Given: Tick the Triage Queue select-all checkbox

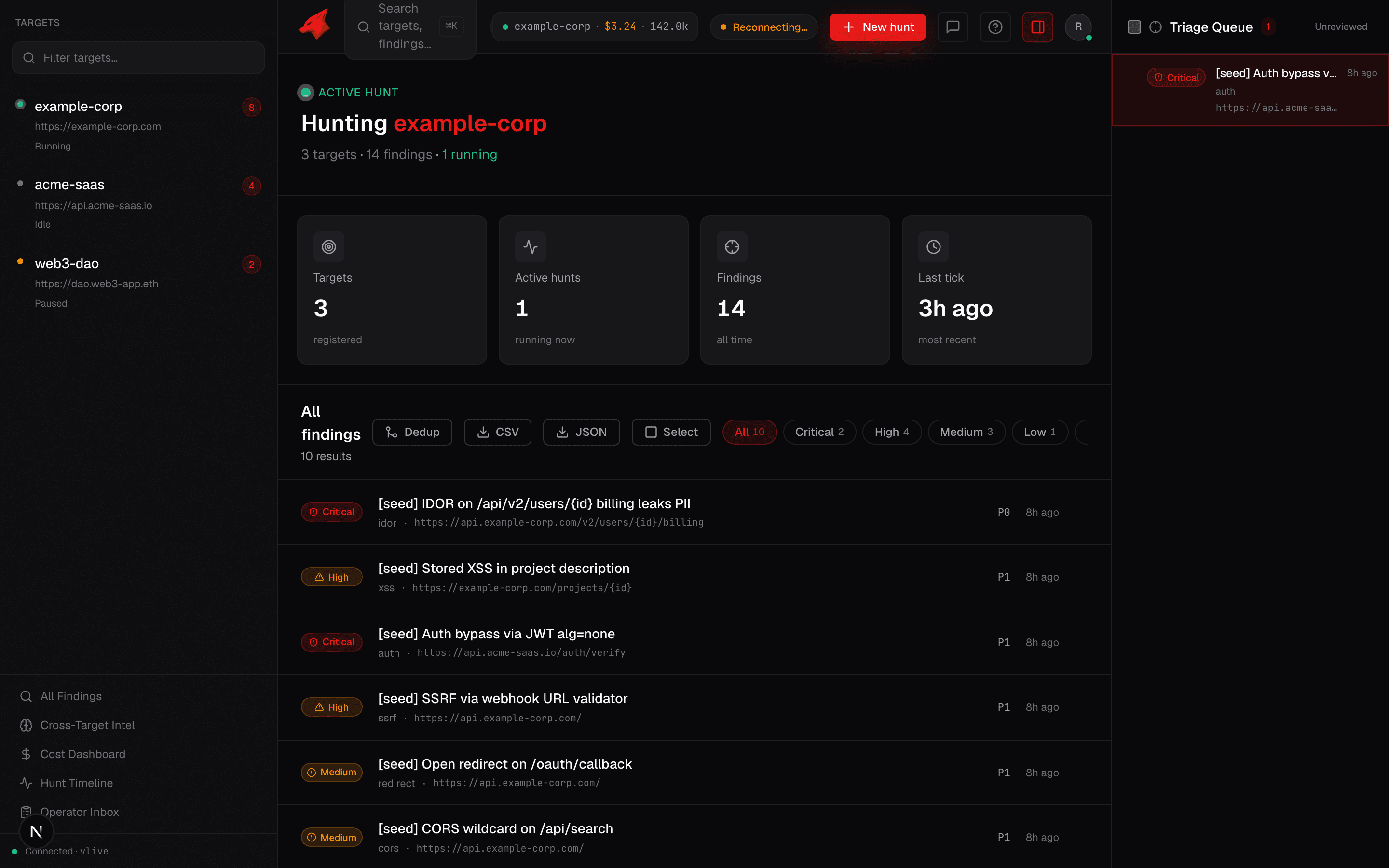Looking at the screenshot, I should (1134, 27).
